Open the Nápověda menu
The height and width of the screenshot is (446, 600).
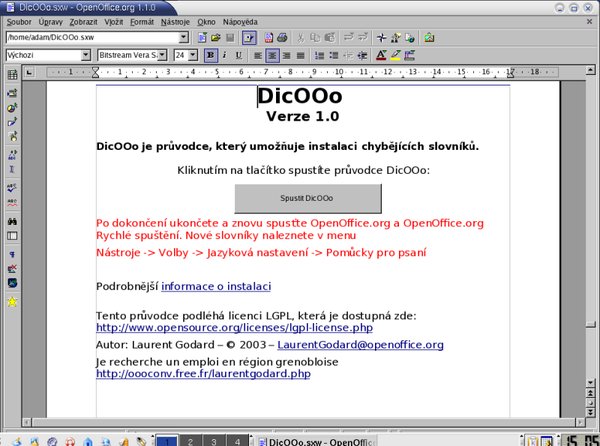(240, 22)
